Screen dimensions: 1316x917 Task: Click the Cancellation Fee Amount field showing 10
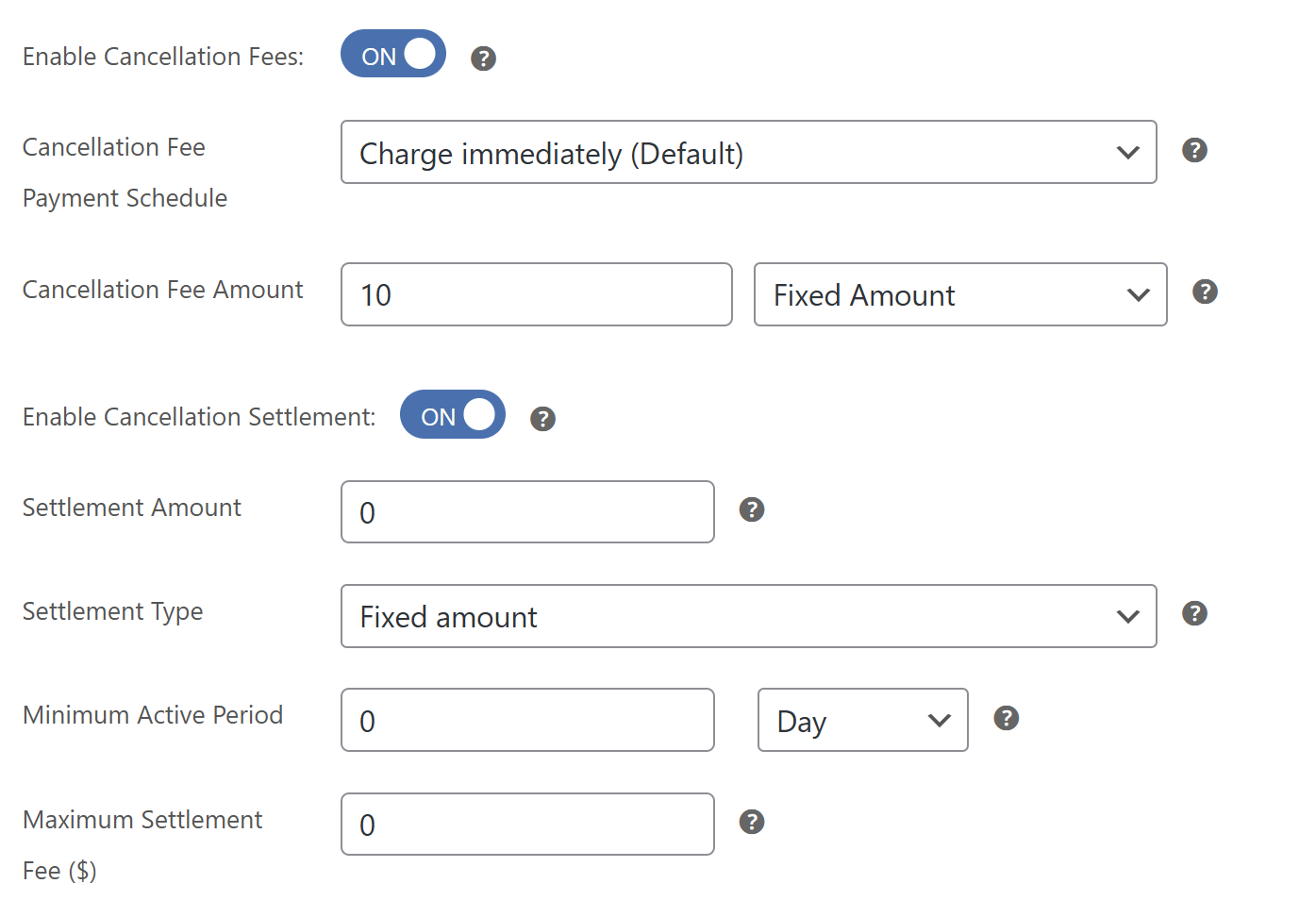point(536,294)
